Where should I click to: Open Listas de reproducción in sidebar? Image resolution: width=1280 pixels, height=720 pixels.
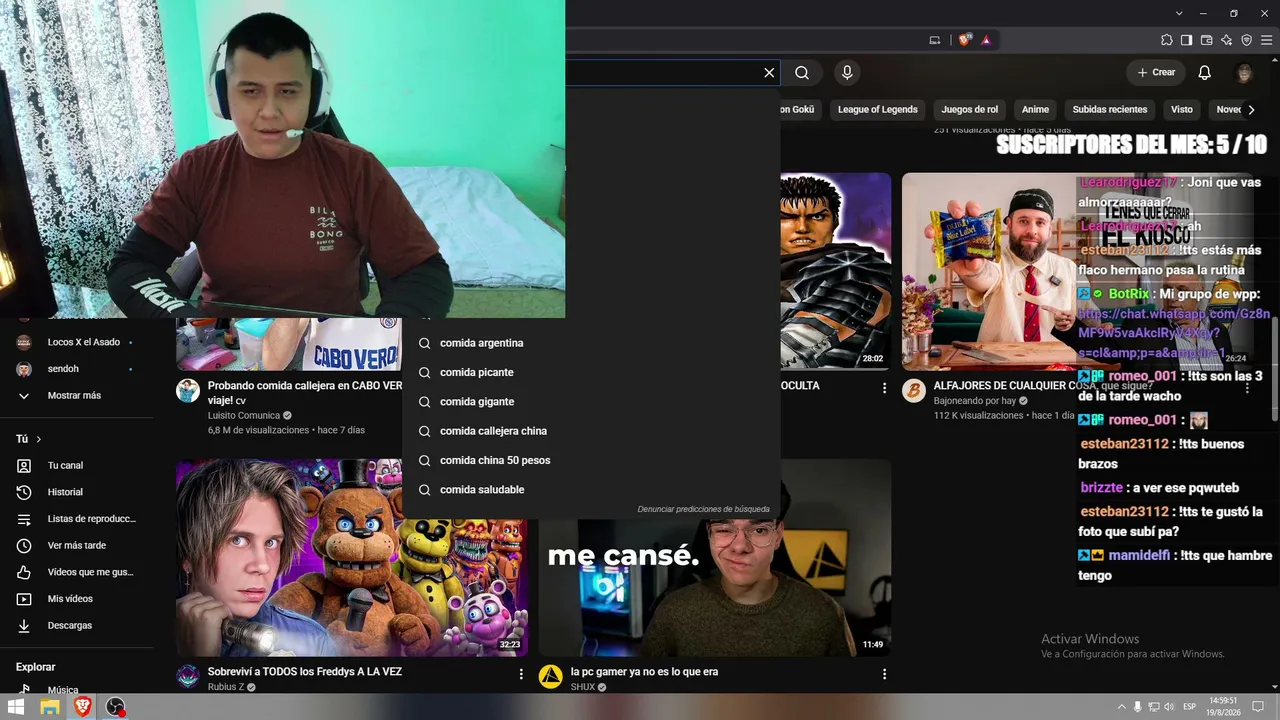tap(77, 519)
